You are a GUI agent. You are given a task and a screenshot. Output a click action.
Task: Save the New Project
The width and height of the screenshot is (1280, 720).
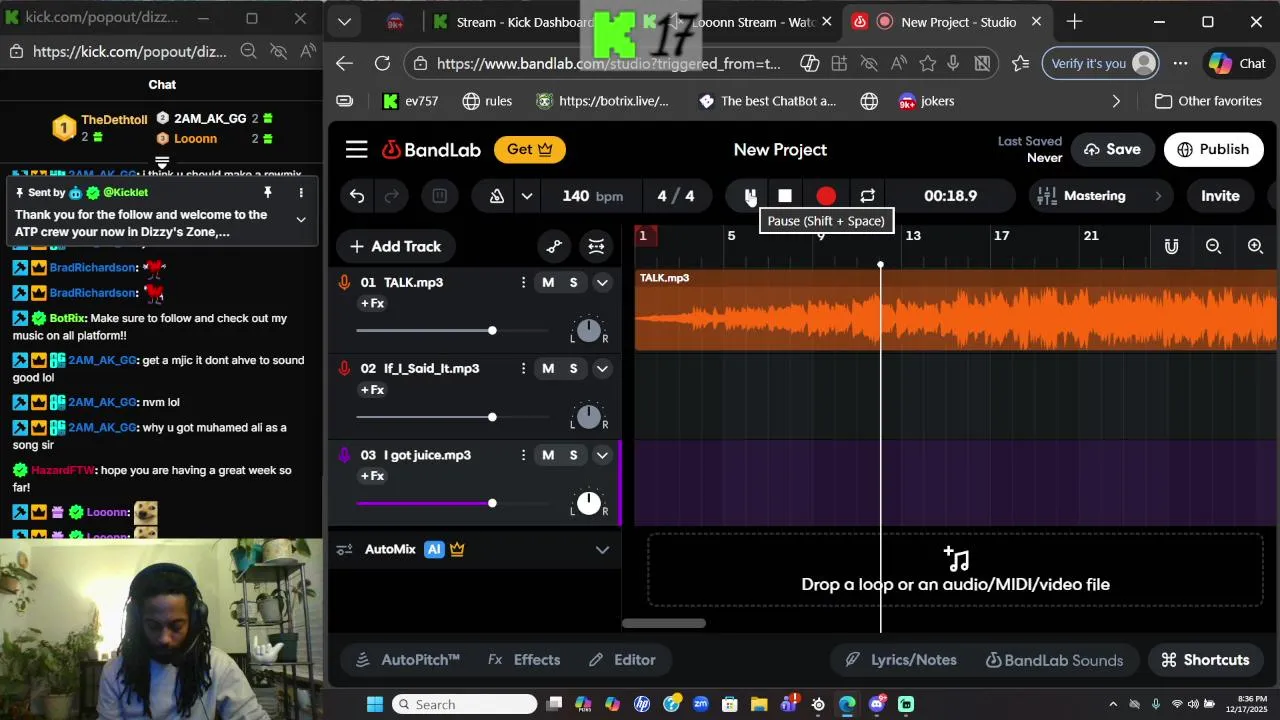1111,149
